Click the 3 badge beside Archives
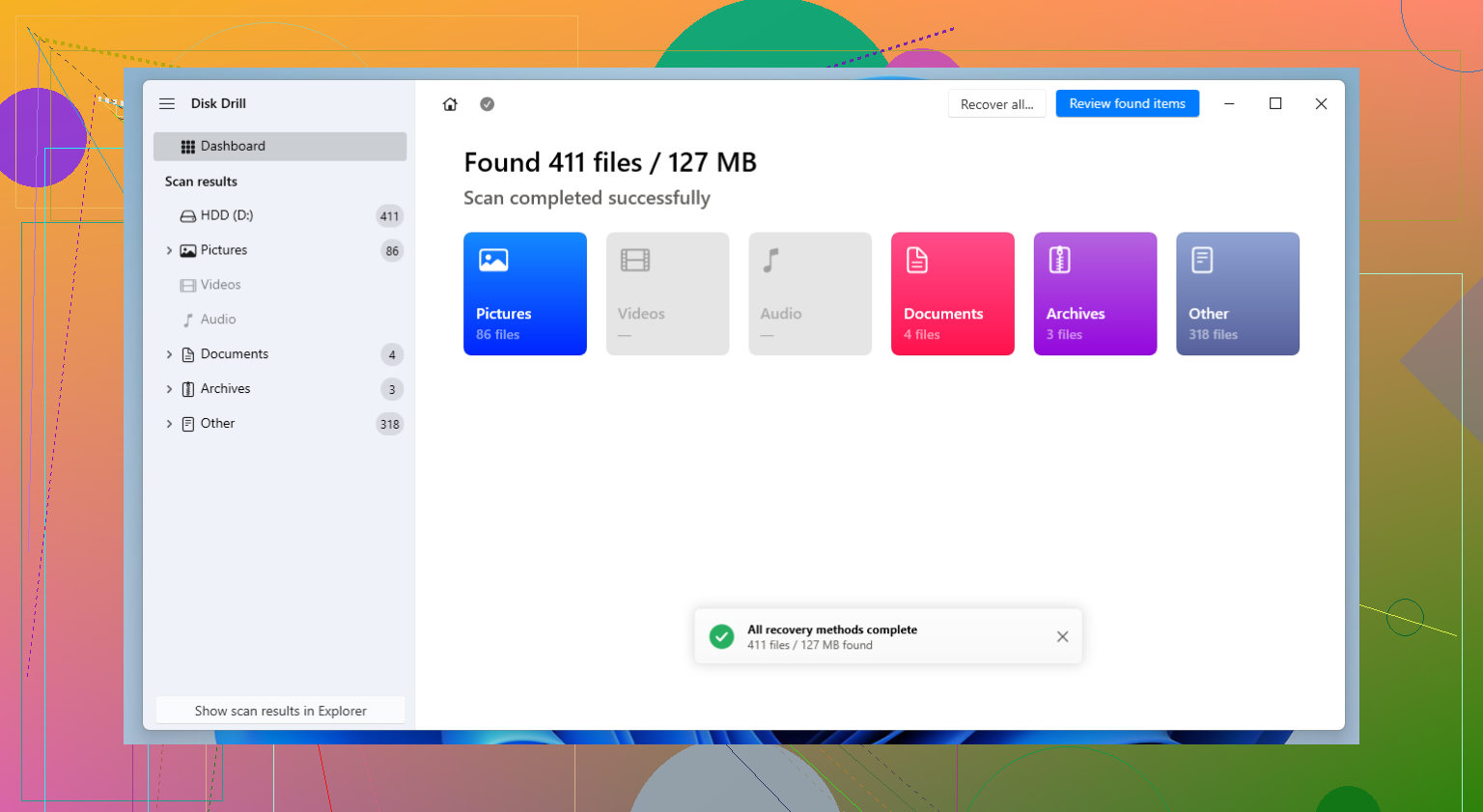Screen dimensions: 1483x812 392,390
